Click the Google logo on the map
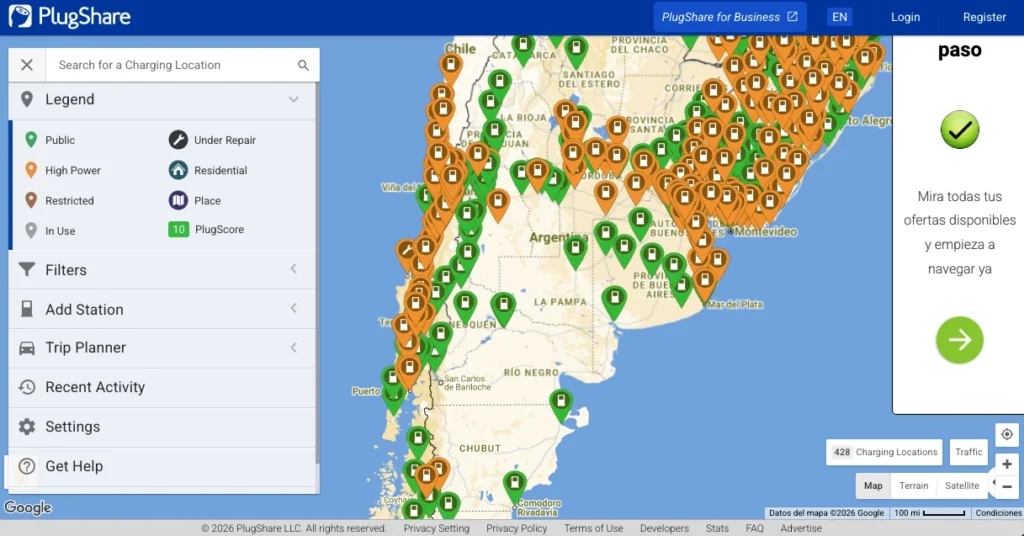 pyautogui.click(x=27, y=507)
